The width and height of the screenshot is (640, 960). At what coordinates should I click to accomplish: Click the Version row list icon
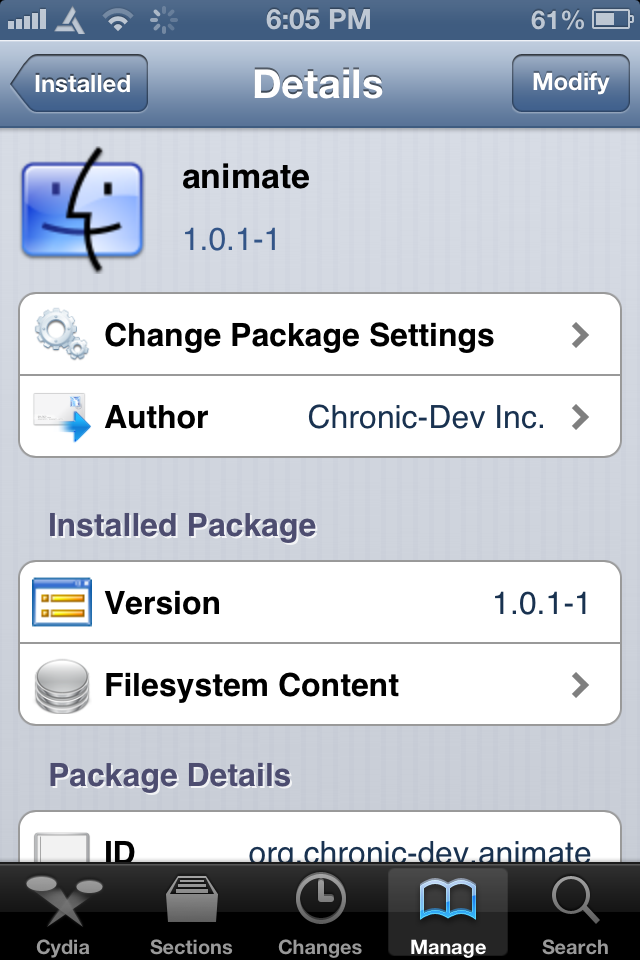click(x=62, y=603)
